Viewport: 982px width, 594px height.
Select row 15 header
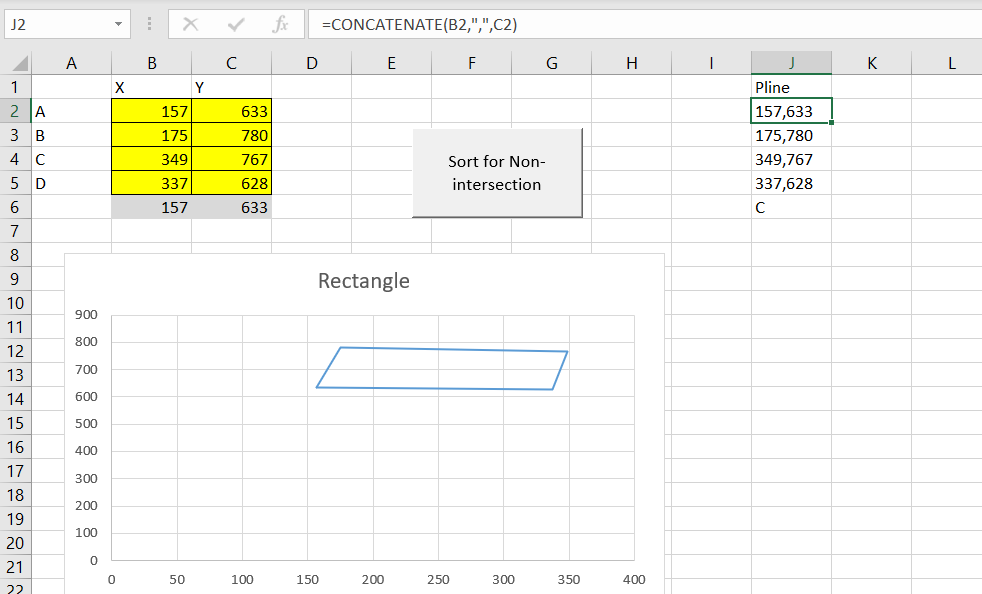coord(15,423)
